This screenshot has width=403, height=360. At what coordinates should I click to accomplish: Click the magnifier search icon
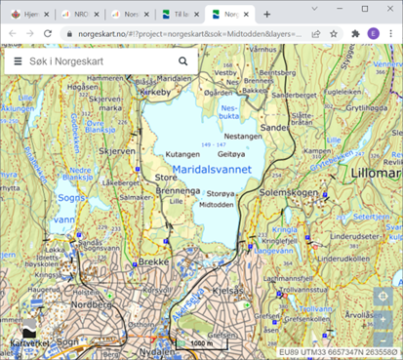pyautogui.click(x=183, y=61)
